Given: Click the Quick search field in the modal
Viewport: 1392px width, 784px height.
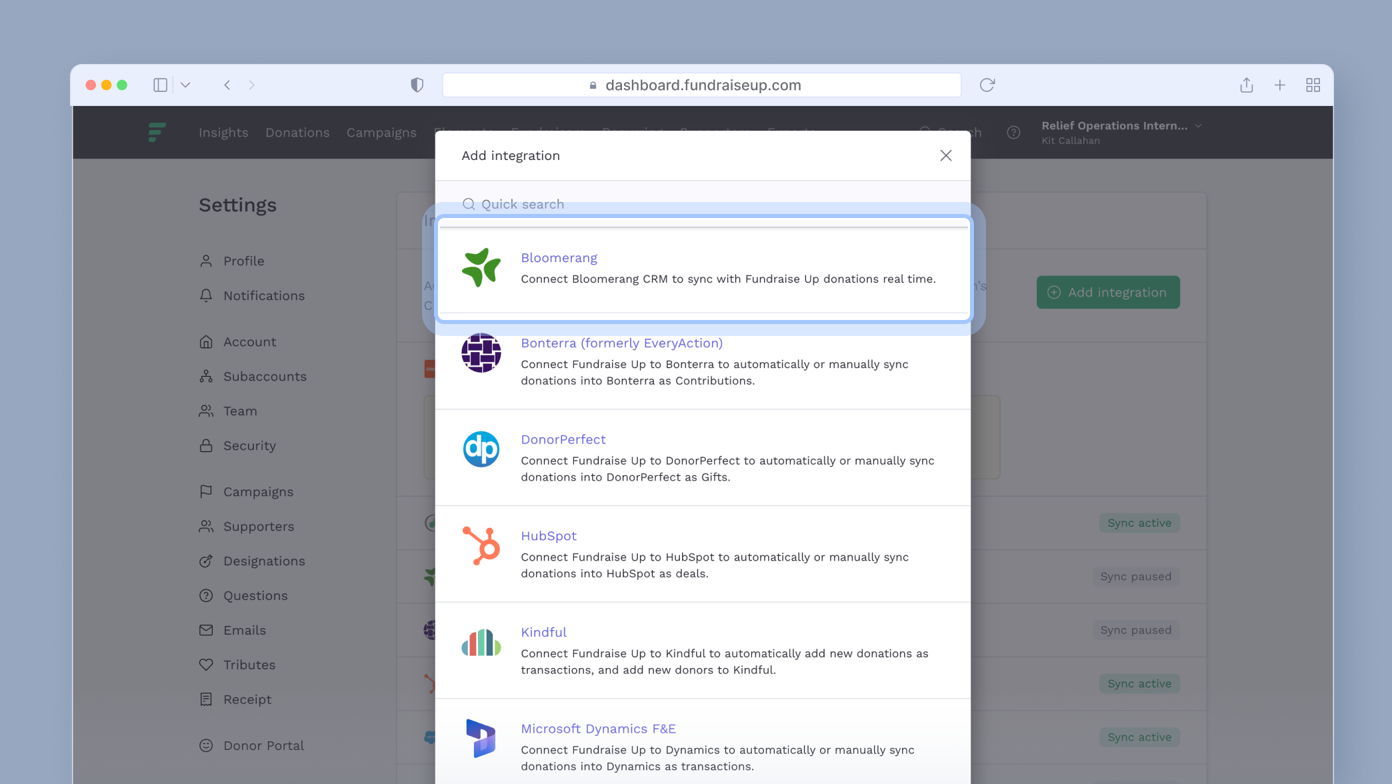Looking at the screenshot, I should coord(600,203).
